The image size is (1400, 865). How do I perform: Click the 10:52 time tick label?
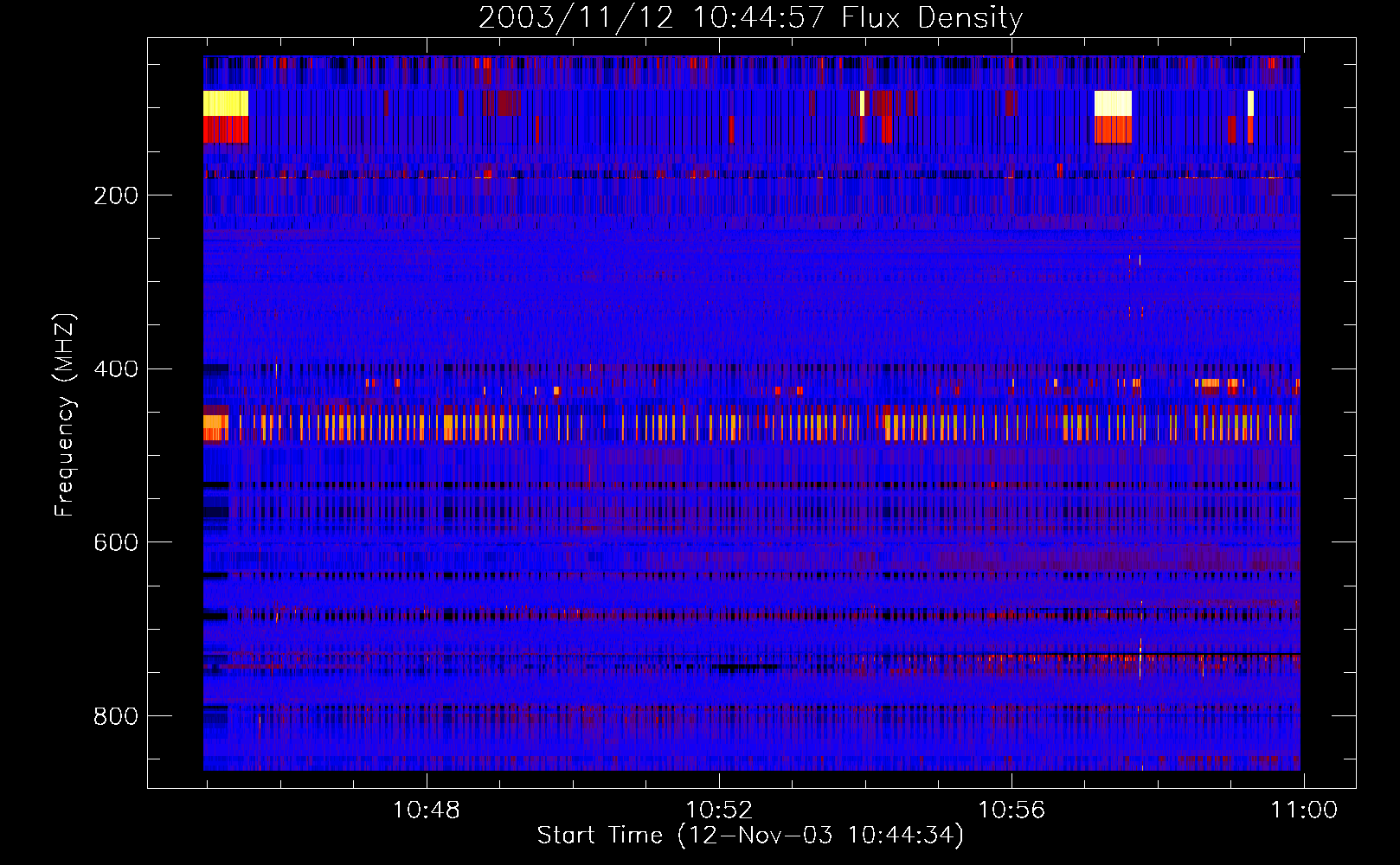pos(719,811)
